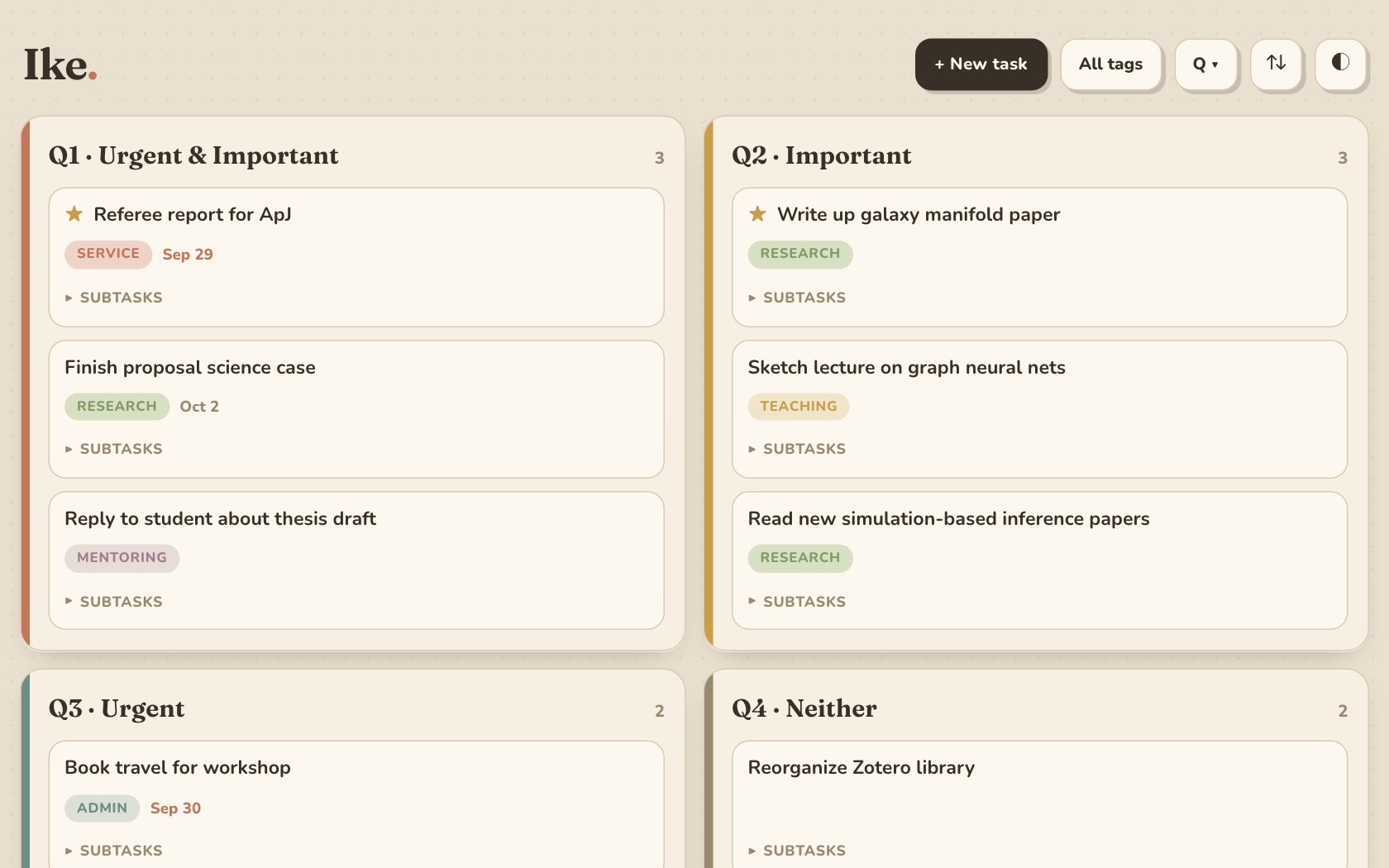Expand subtasks of Finish proposal science case
Image resolution: width=1389 pixels, height=868 pixels.
114,449
